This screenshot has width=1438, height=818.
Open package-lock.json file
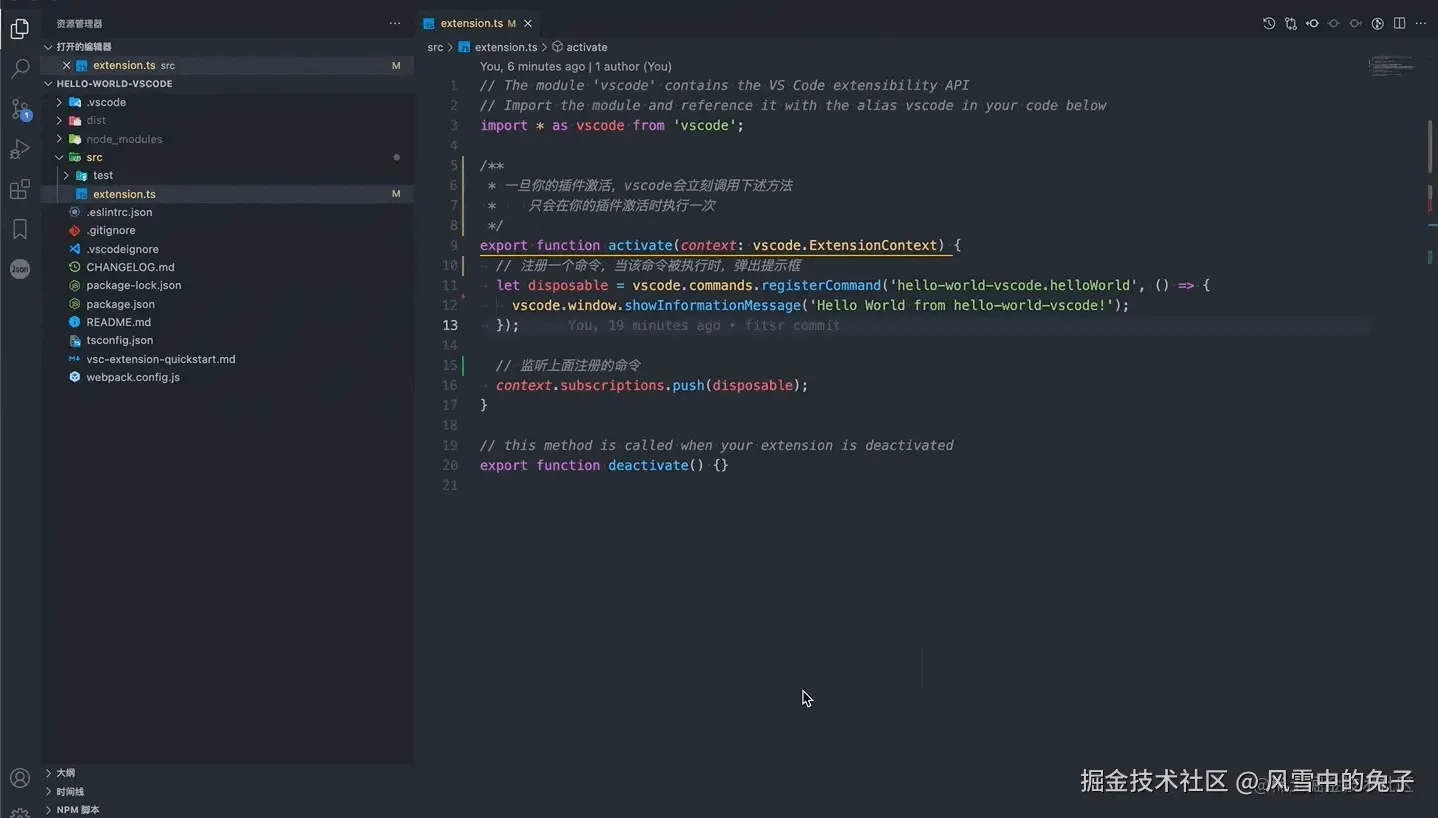226,285
